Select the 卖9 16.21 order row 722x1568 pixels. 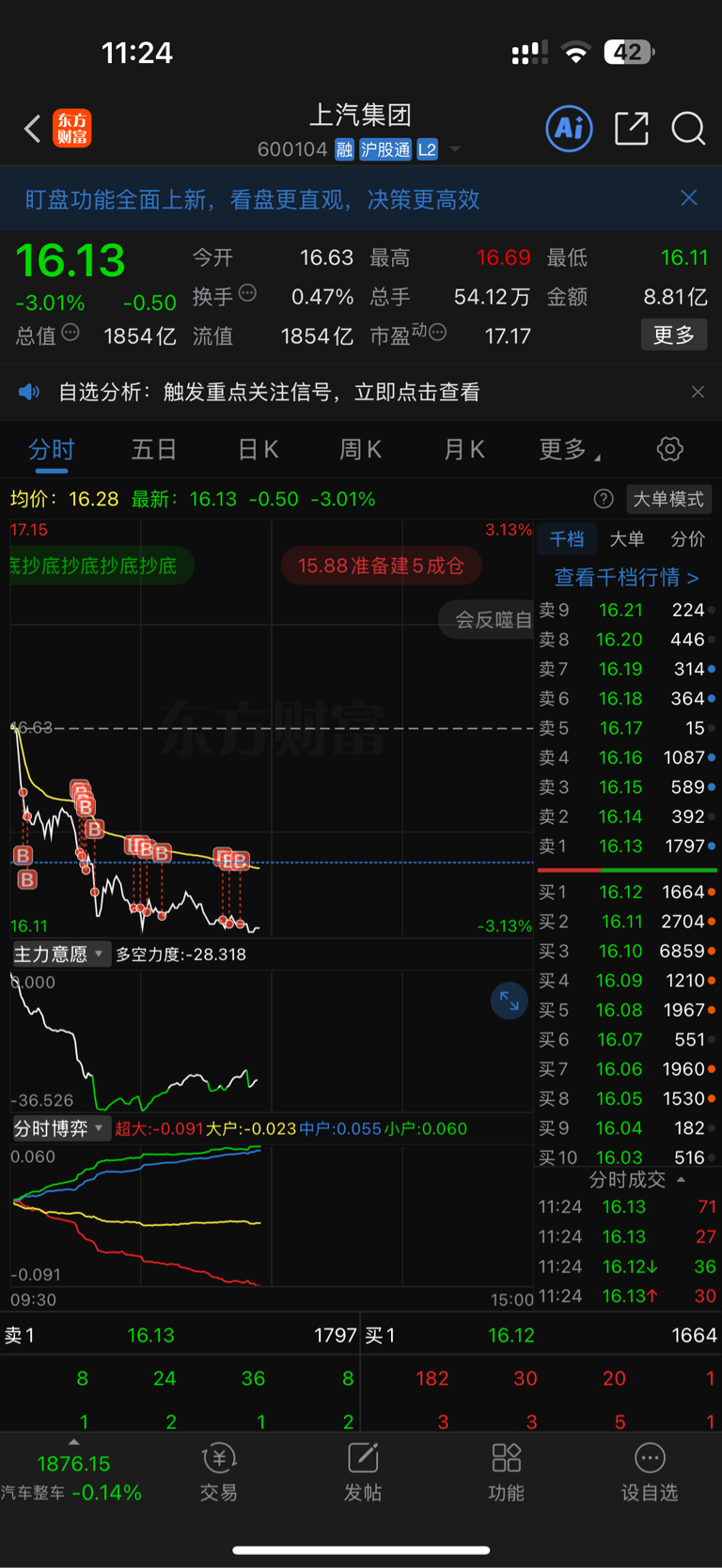point(627,610)
